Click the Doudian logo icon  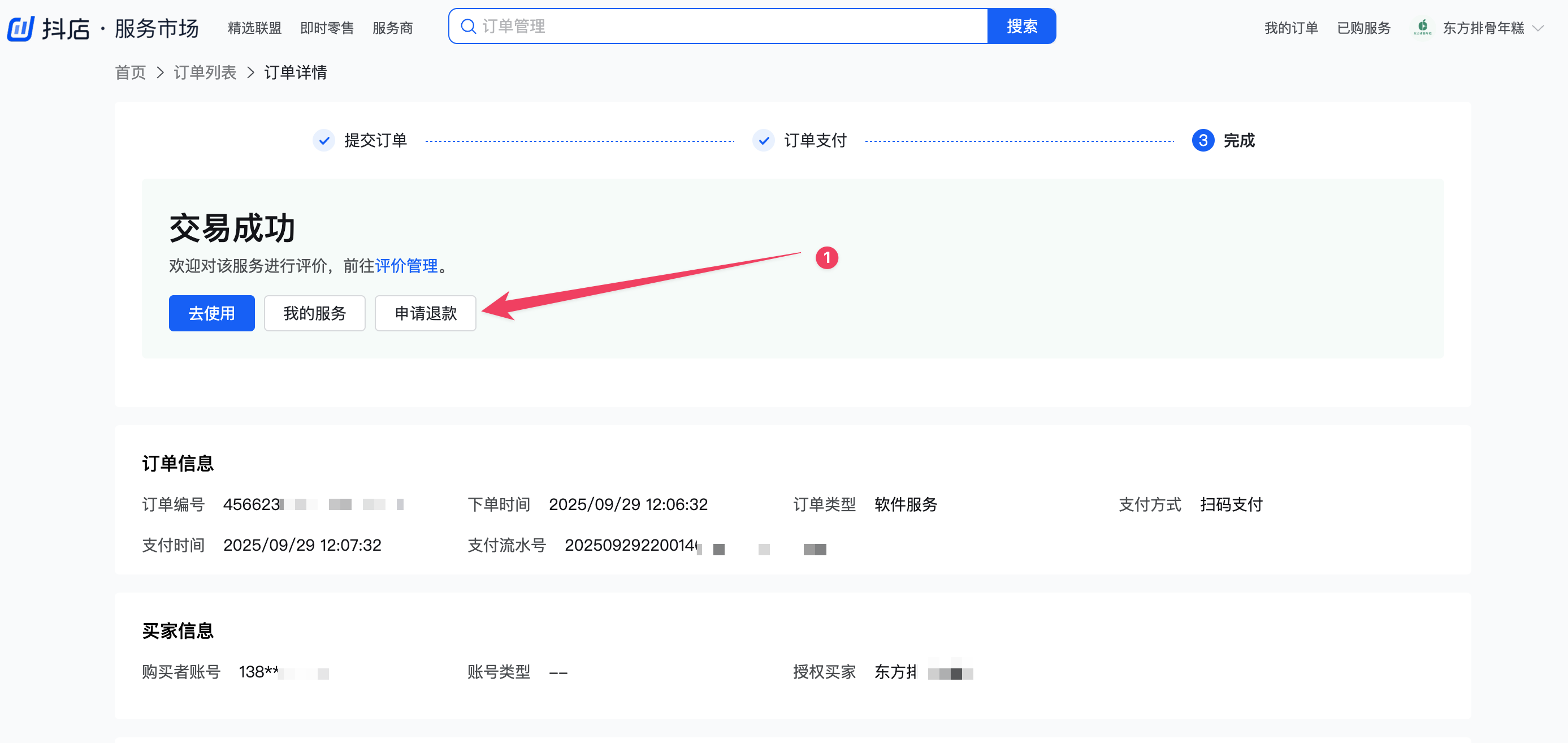21,28
